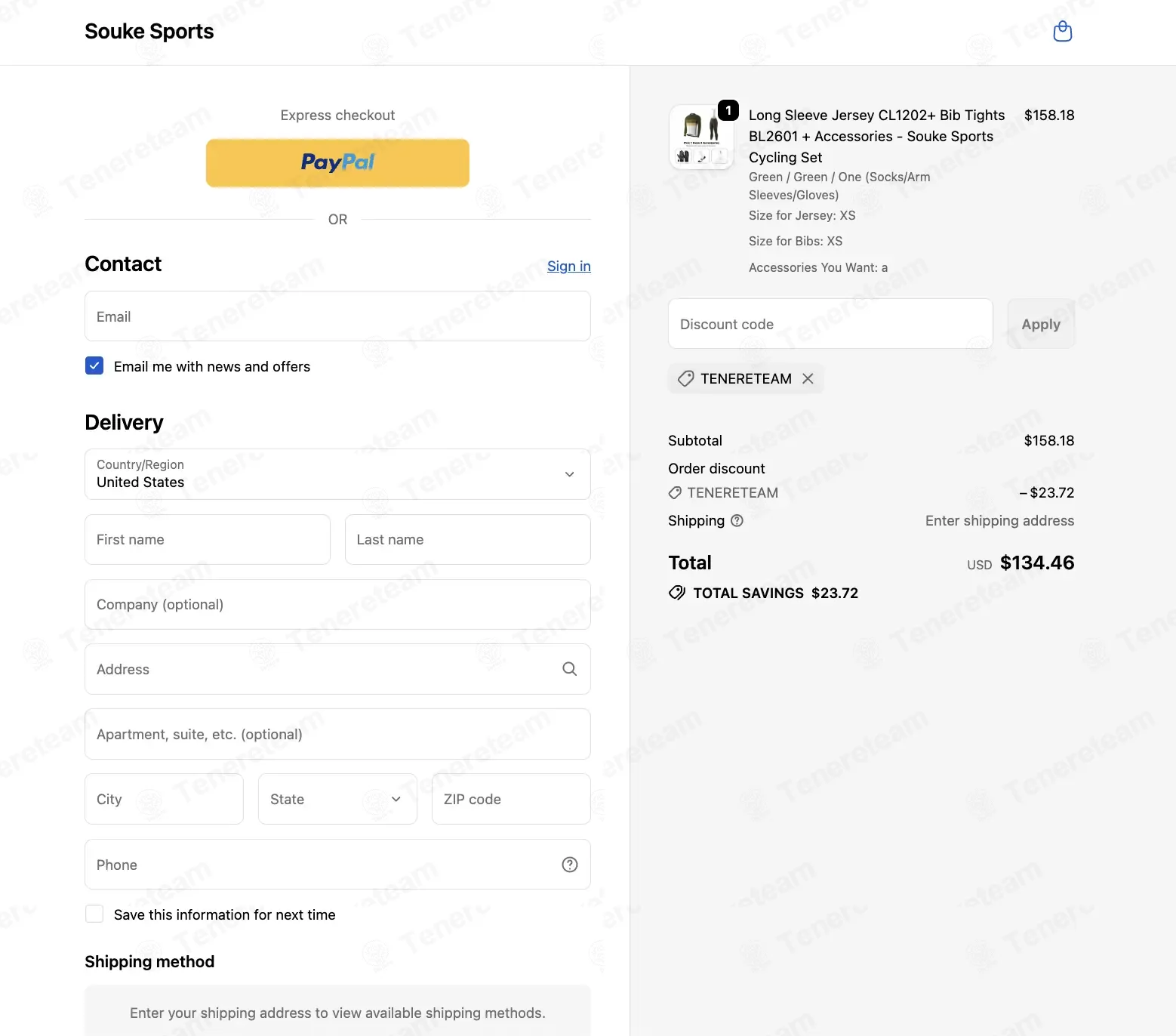1176x1036 pixels.
Task: Expand the Country/Region dropdown
Action: pos(337,474)
